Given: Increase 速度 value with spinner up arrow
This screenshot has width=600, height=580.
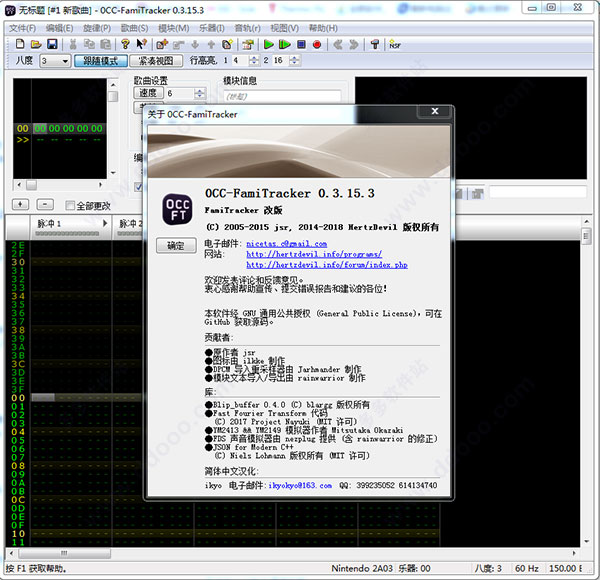Looking at the screenshot, I should click(x=199, y=91).
